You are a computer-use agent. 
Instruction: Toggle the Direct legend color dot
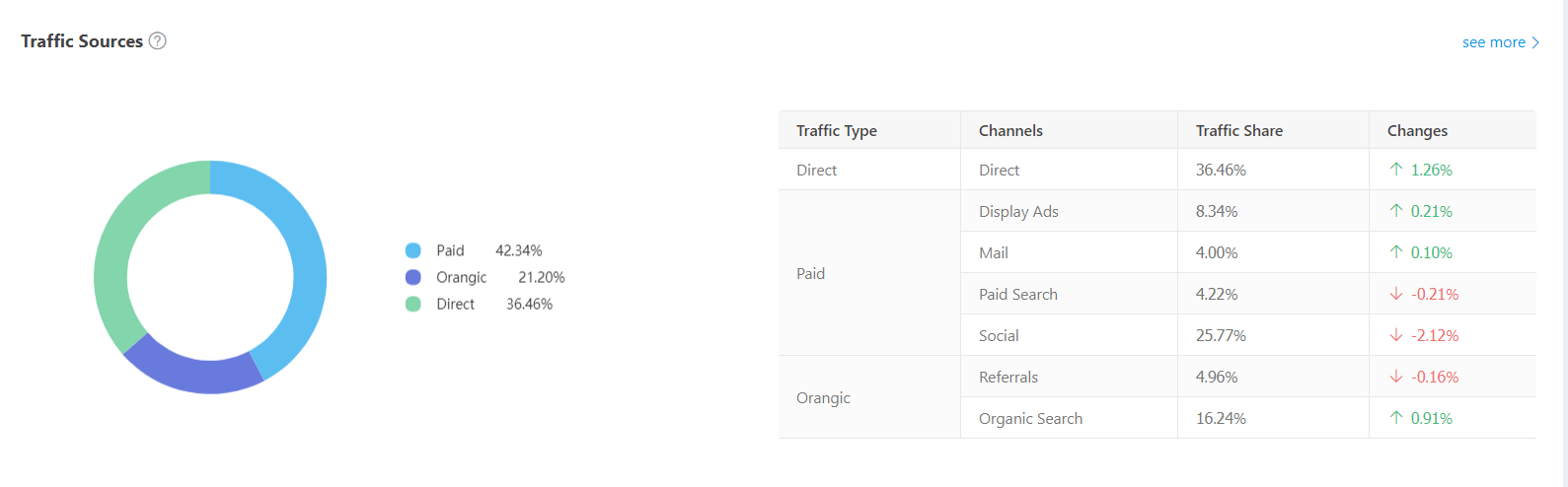[413, 304]
